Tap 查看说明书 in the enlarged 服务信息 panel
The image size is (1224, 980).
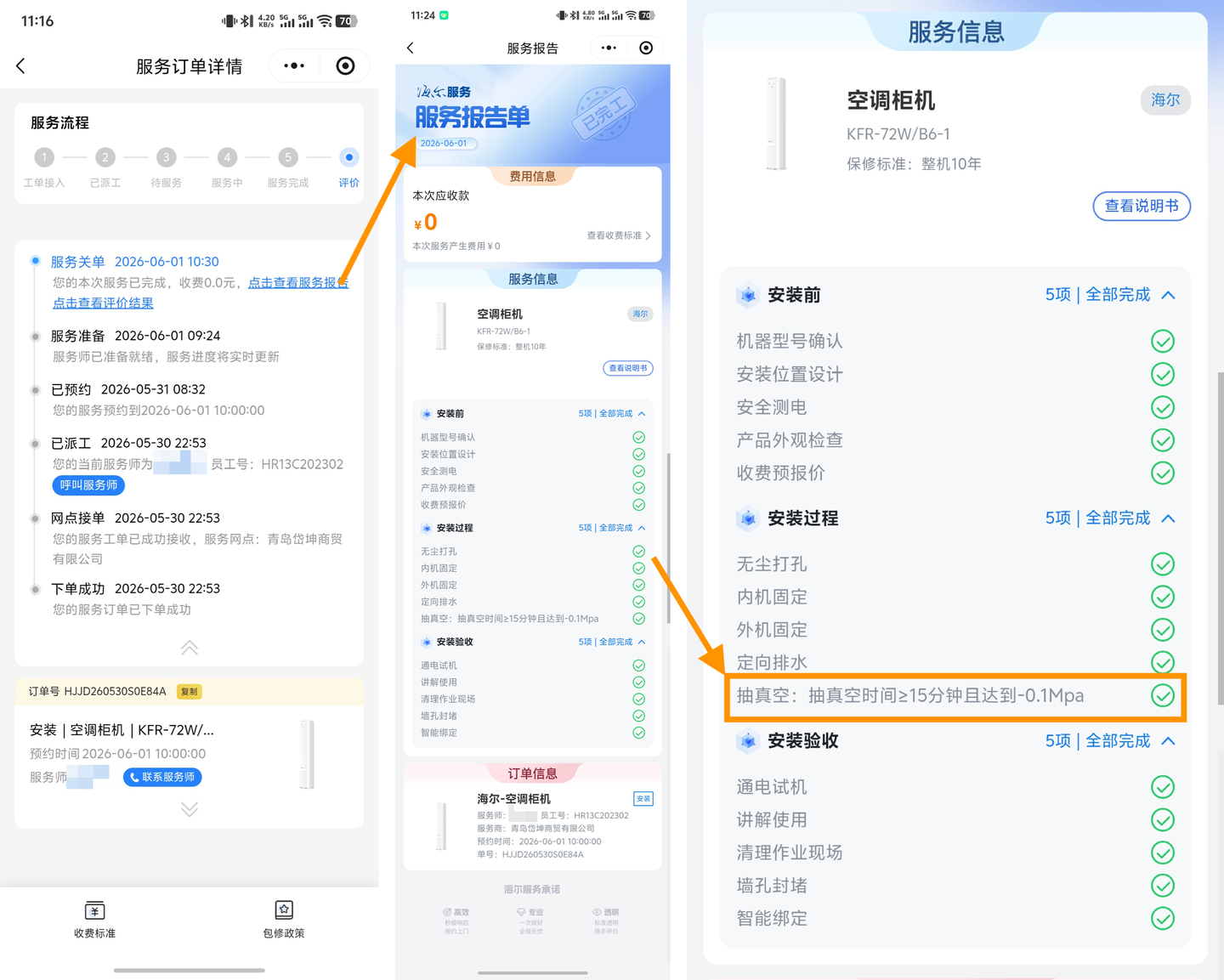click(x=1142, y=206)
